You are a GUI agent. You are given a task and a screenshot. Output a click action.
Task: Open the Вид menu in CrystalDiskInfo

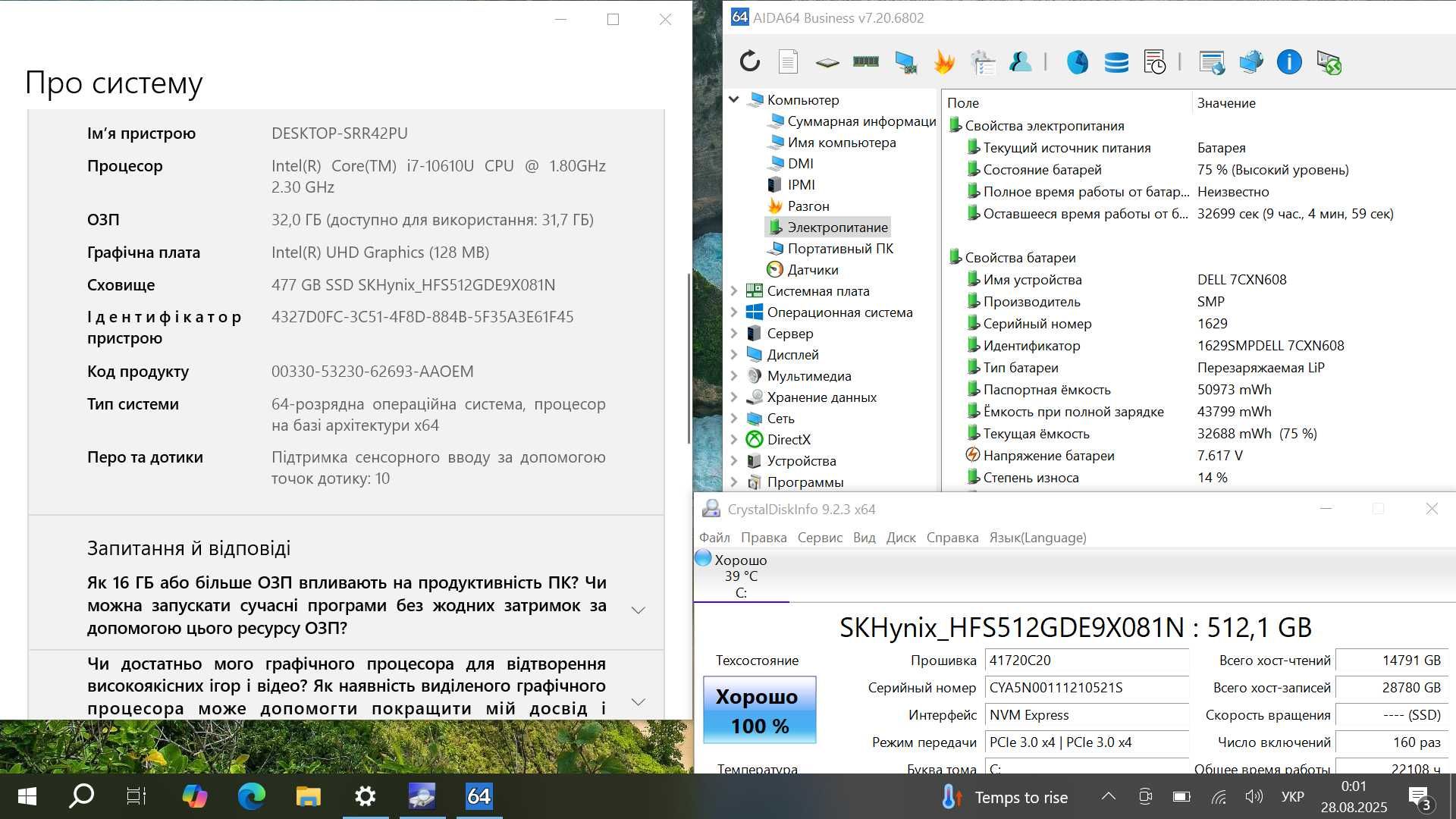pos(864,537)
